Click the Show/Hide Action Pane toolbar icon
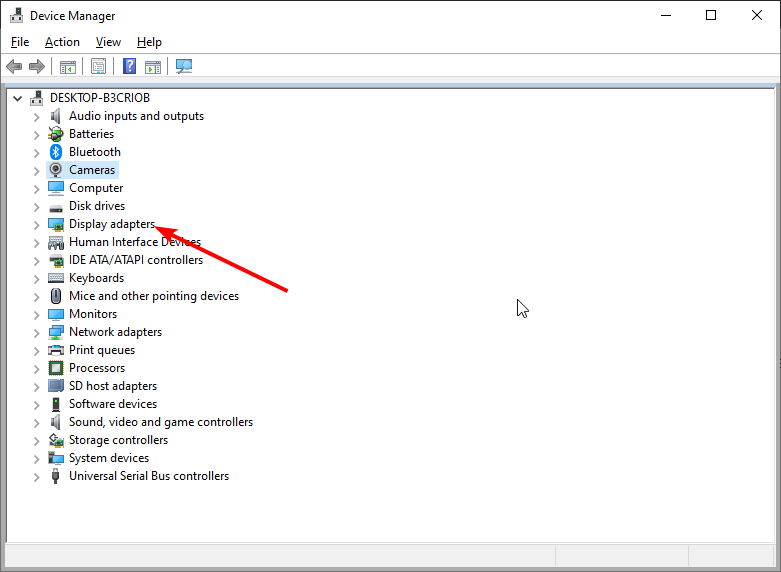The width and height of the screenshot is (781, 572). (x=153, y=66)
